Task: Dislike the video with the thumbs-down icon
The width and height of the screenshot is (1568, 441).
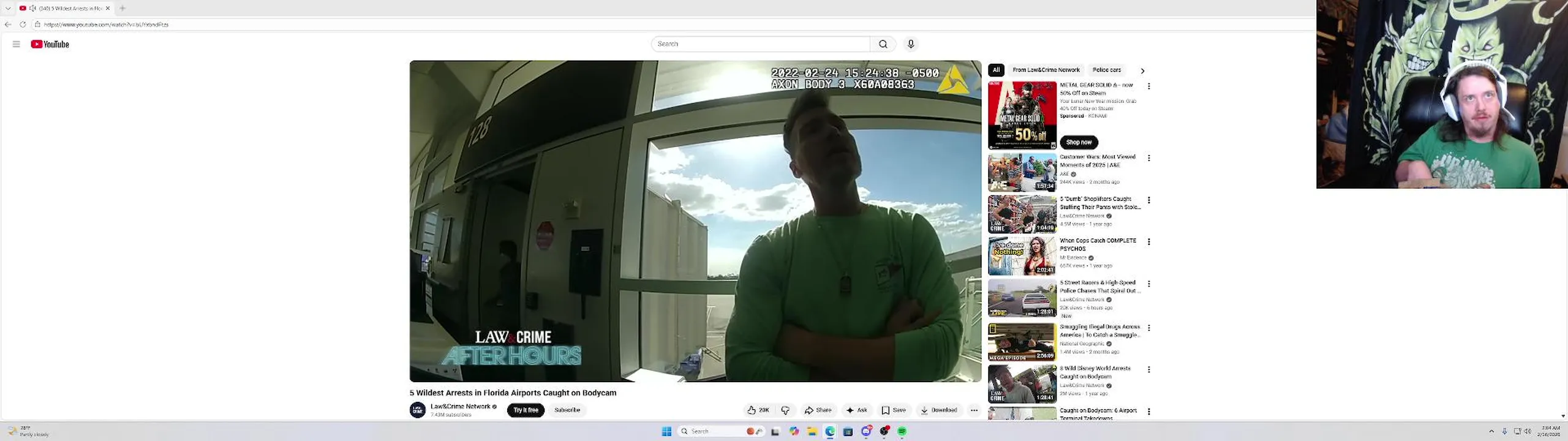Action: pyautogui.click(x=786, y=410)
